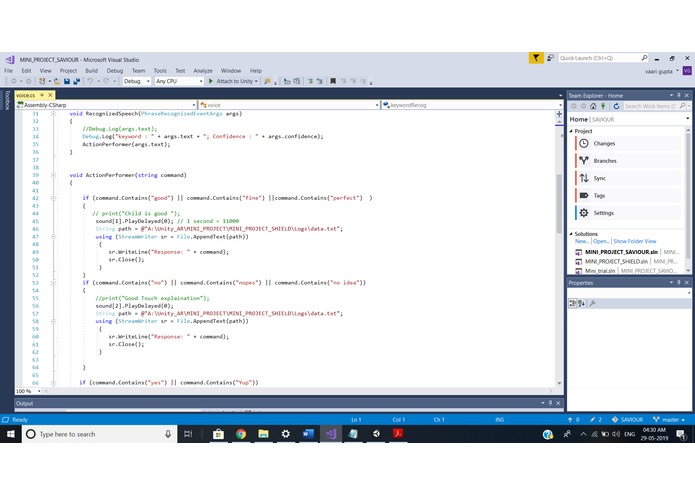
Task: Click the Open File toolbar icon
Action: pyautogui.click(x=57, y=81)
